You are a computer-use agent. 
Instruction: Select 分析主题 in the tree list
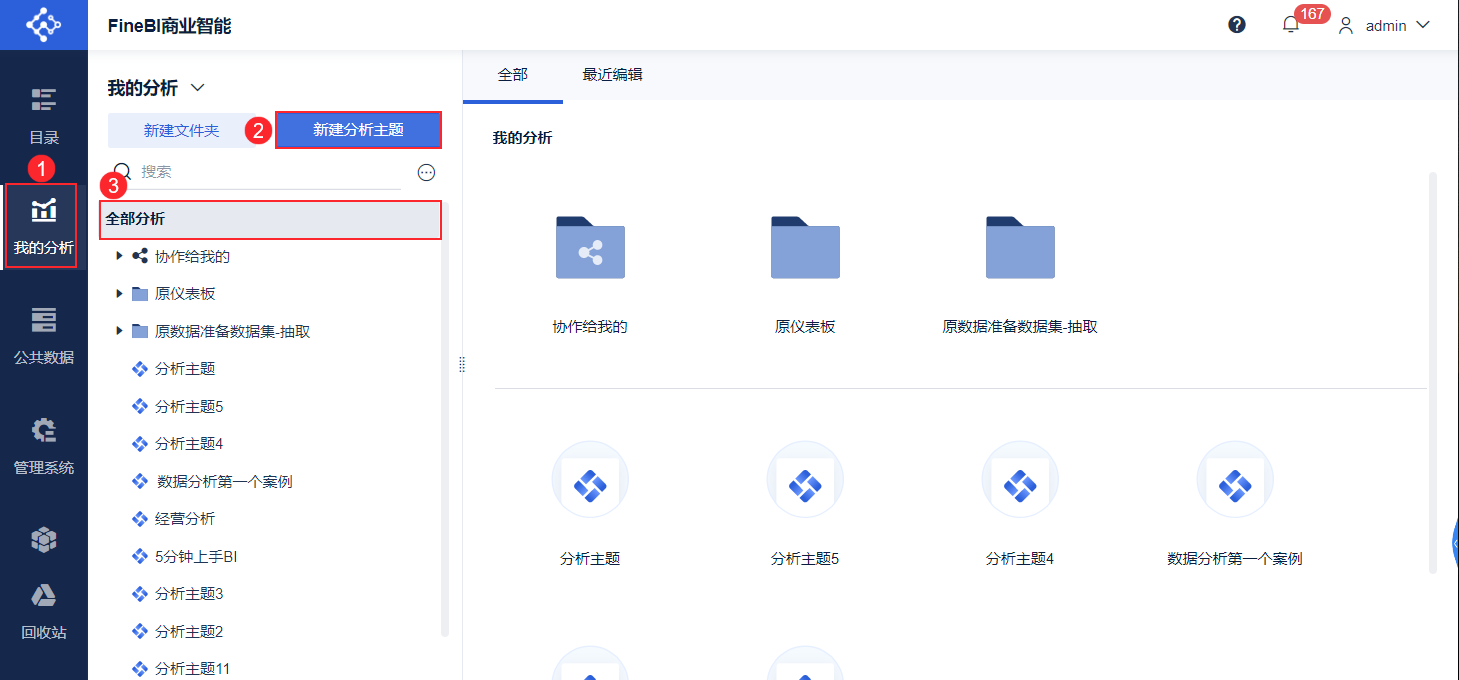pos(185,369)
